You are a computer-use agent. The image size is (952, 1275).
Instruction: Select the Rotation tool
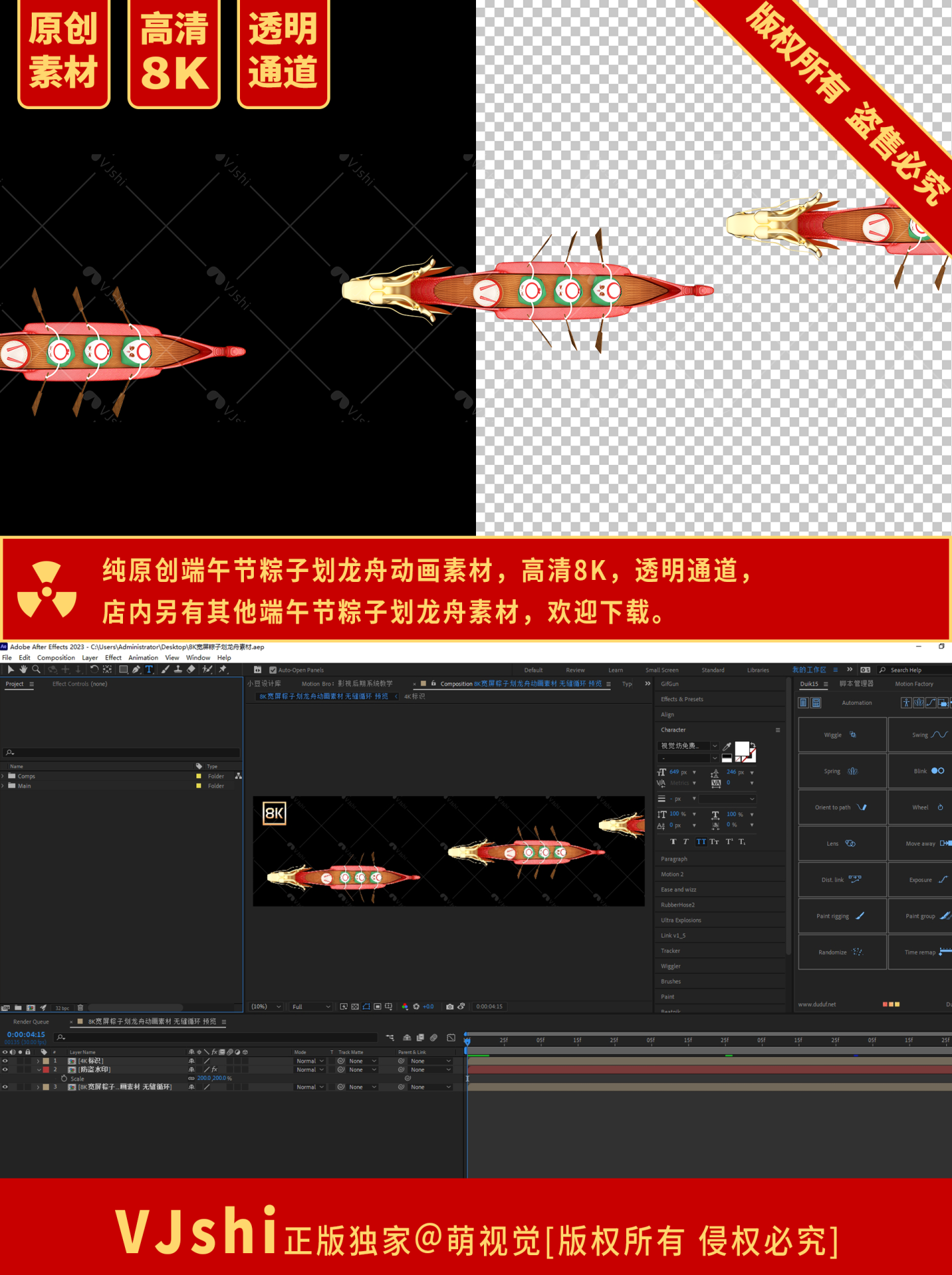(x=94, y=669)
